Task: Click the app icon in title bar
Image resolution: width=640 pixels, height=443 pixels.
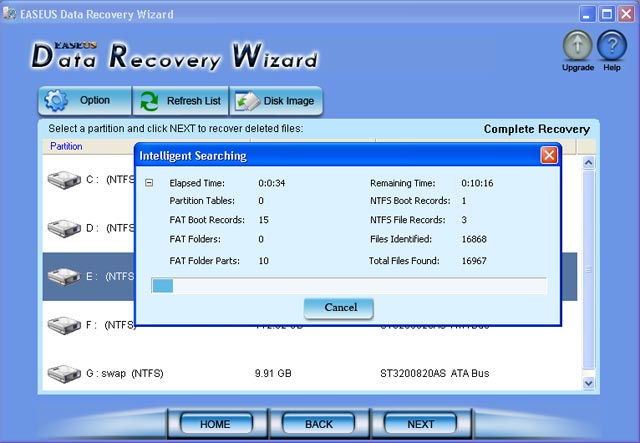Action: pos(9,14)
